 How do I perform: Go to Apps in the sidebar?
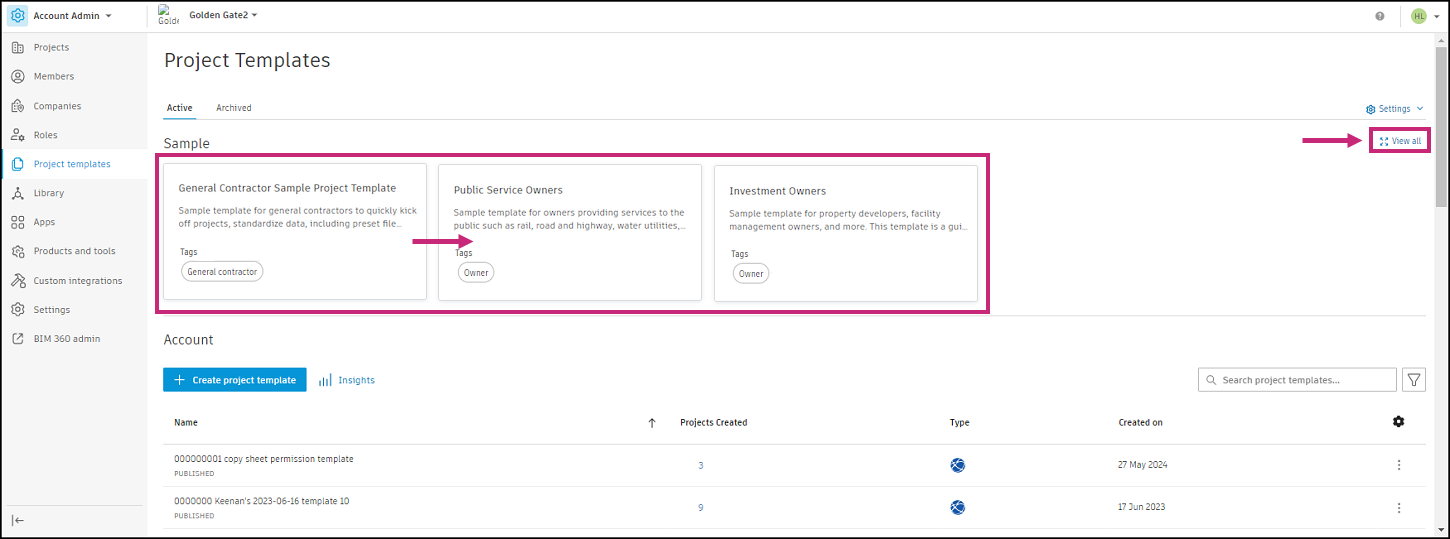(44, 222)
